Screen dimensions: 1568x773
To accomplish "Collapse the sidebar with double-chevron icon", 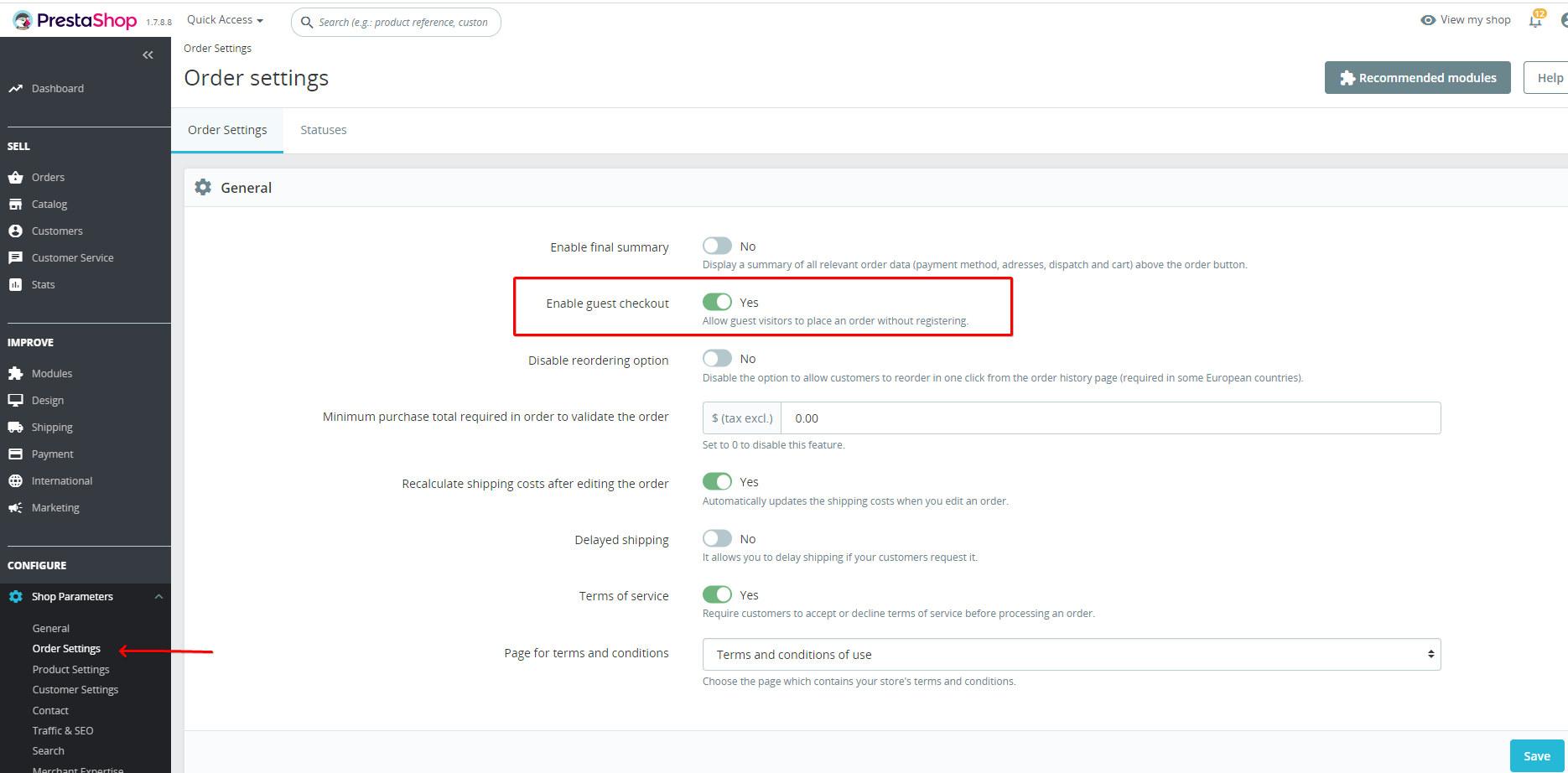I will click(148, 55).
